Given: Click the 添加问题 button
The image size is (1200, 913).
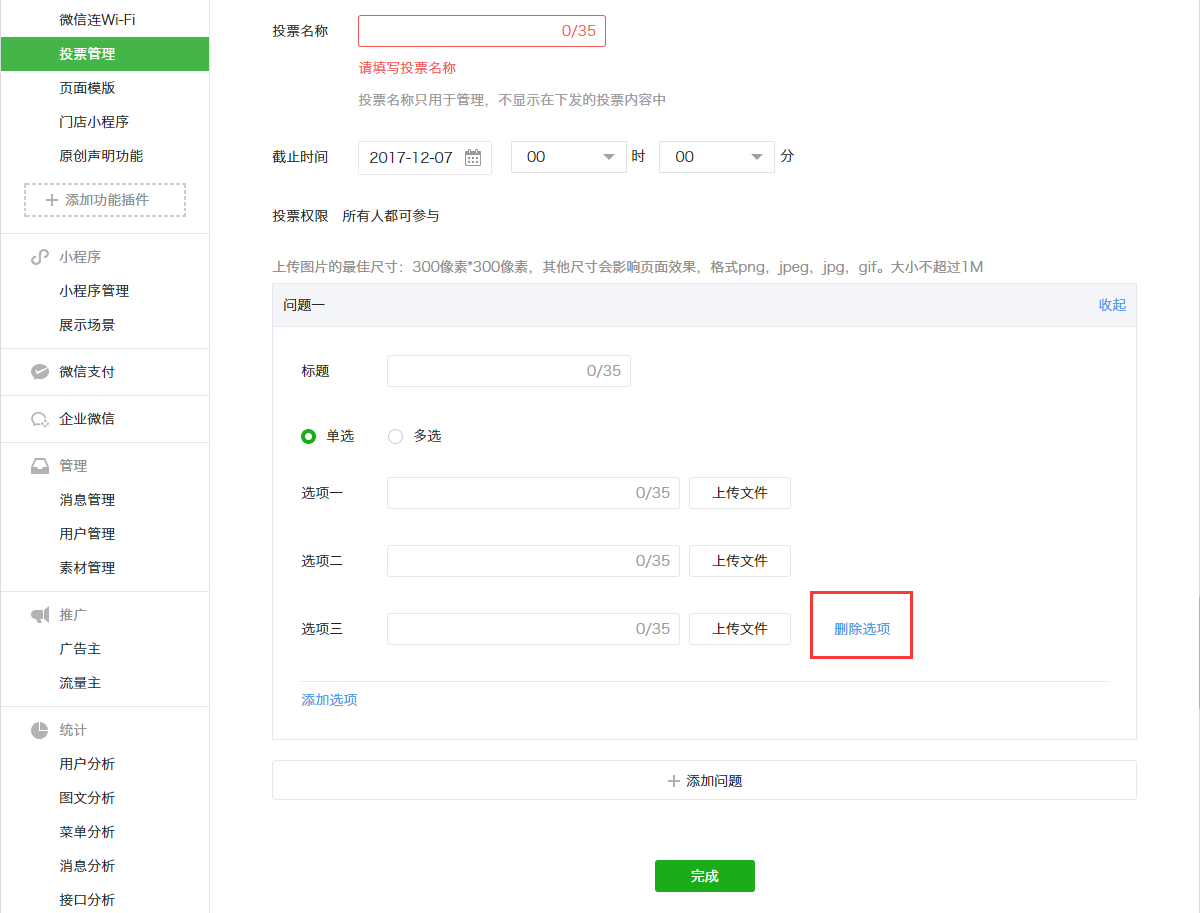Looking at the screenshot, I should pos(704,780).
